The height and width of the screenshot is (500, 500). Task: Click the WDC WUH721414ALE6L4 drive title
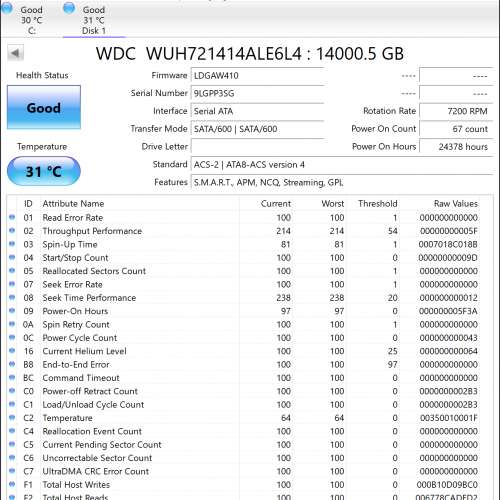pyautogui.click(x=250, y=54)
